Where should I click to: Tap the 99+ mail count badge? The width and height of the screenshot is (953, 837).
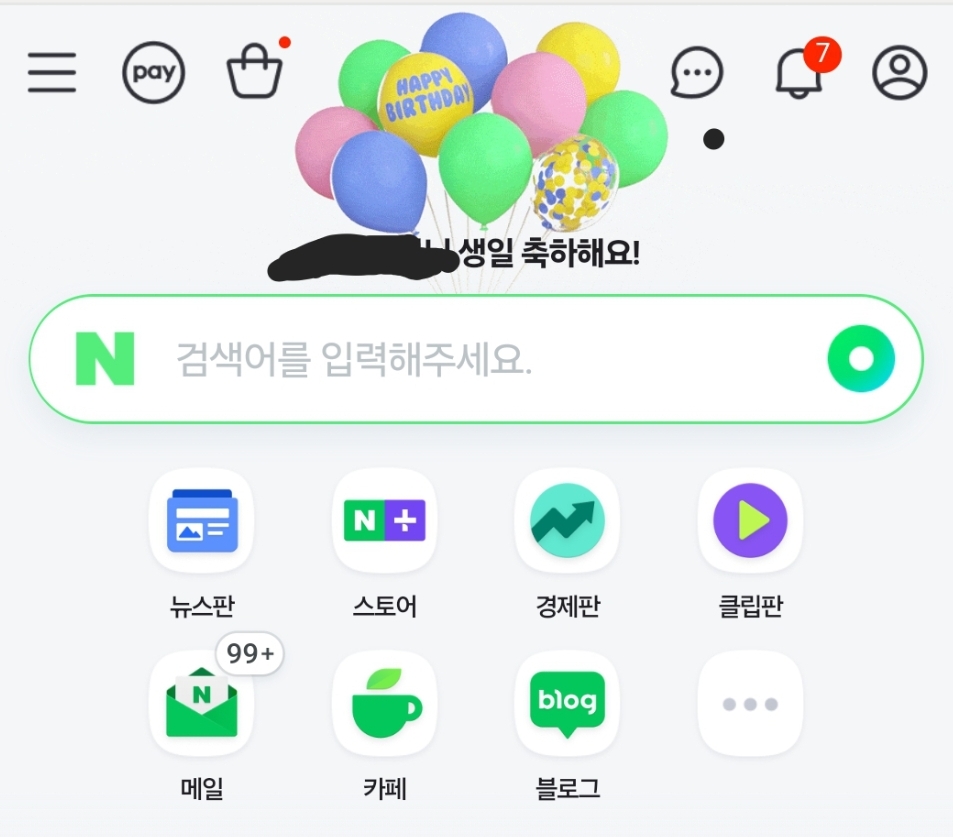250,653
